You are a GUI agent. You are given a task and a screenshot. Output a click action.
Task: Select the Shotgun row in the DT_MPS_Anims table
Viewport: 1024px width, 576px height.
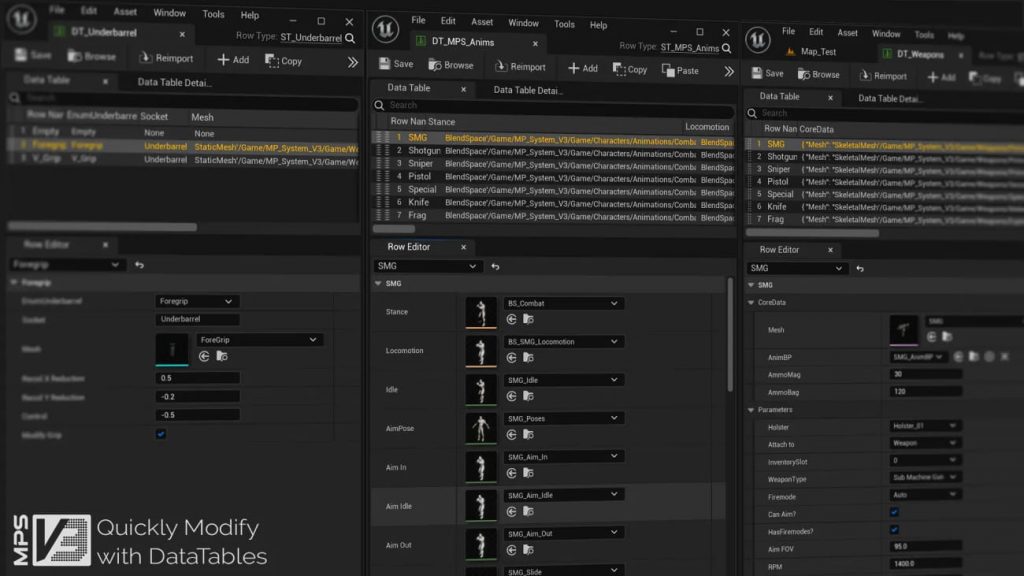(x=553, y=152)
